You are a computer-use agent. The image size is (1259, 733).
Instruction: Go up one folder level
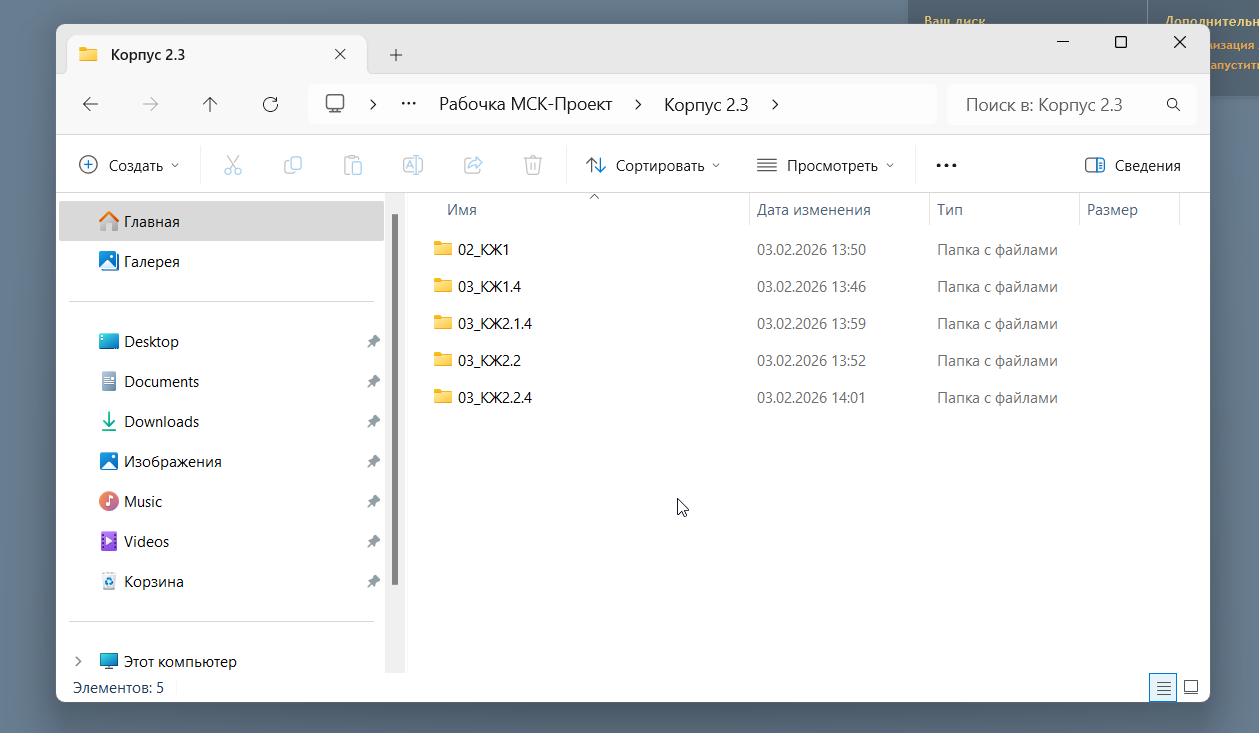[210, 104]
